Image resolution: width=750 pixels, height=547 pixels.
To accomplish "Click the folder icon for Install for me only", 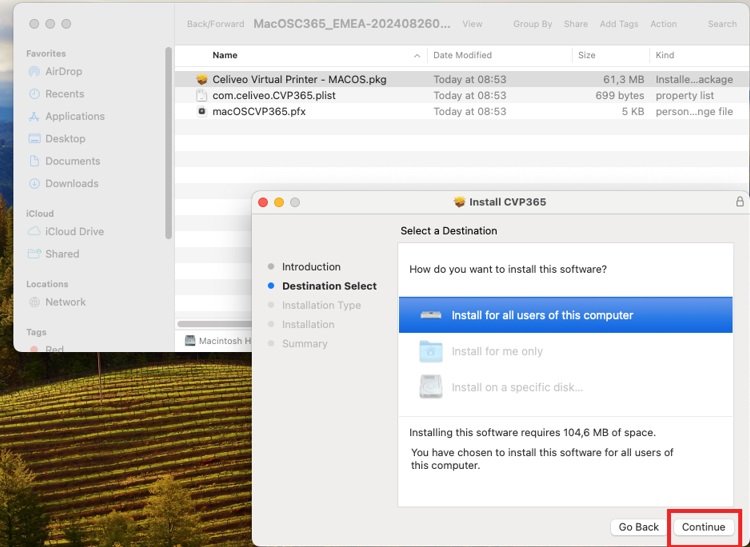I will [430, 351].
